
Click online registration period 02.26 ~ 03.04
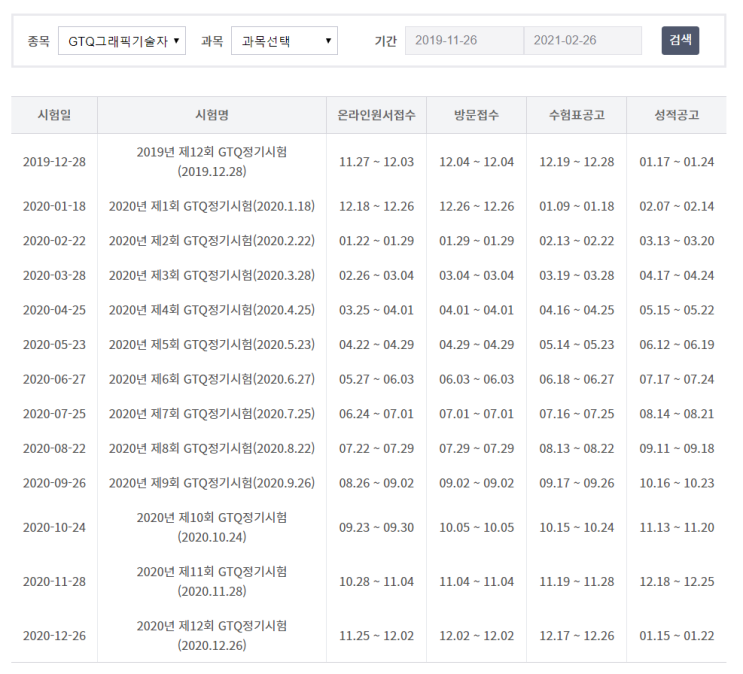[376, 276]
